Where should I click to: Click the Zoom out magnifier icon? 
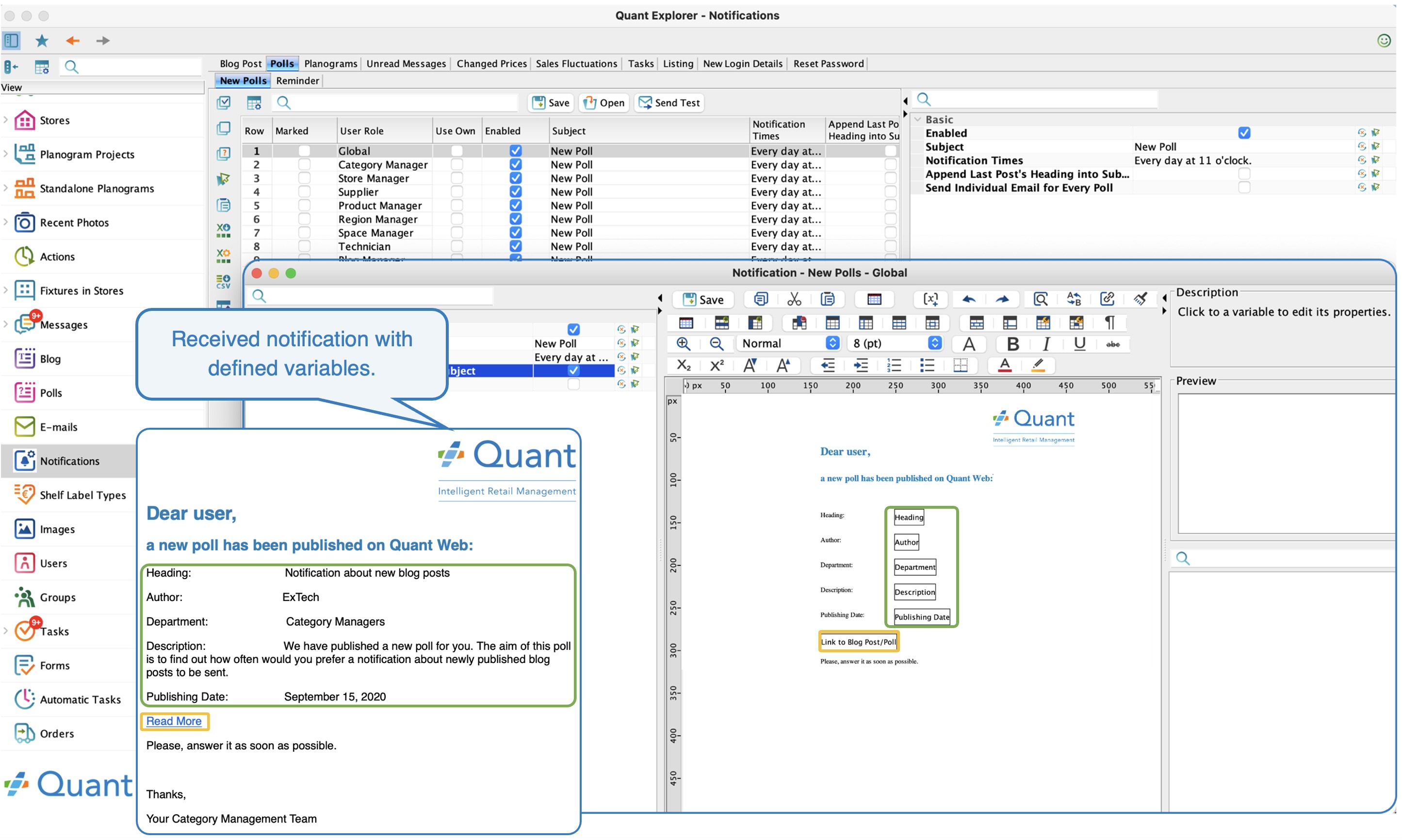point(716,343)
